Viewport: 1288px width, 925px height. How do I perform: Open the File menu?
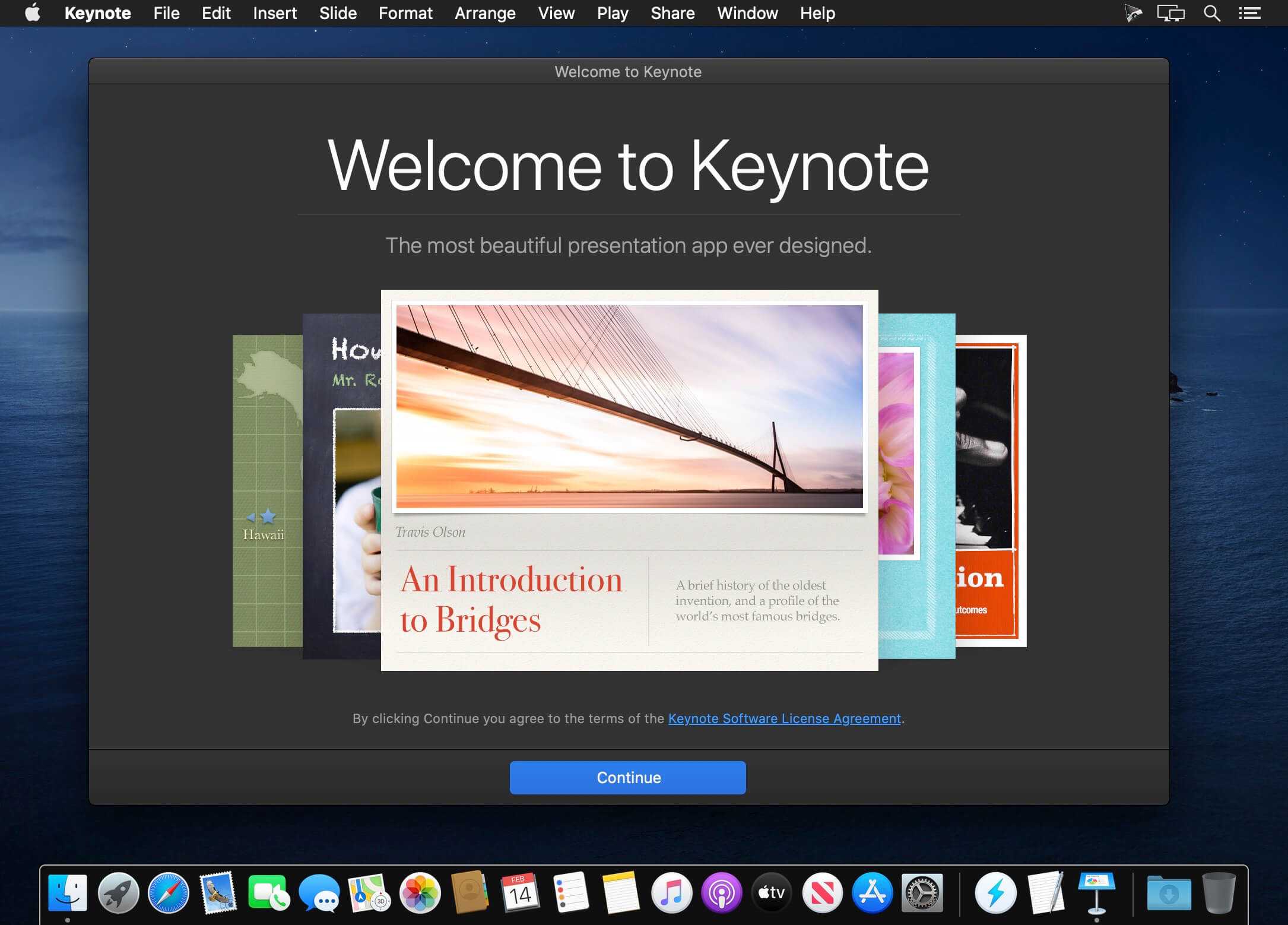click(x=166, y=13)
